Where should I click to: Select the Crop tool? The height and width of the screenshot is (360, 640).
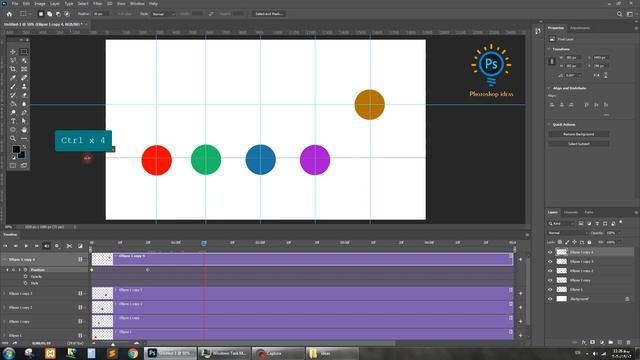(x=13, y=69)
